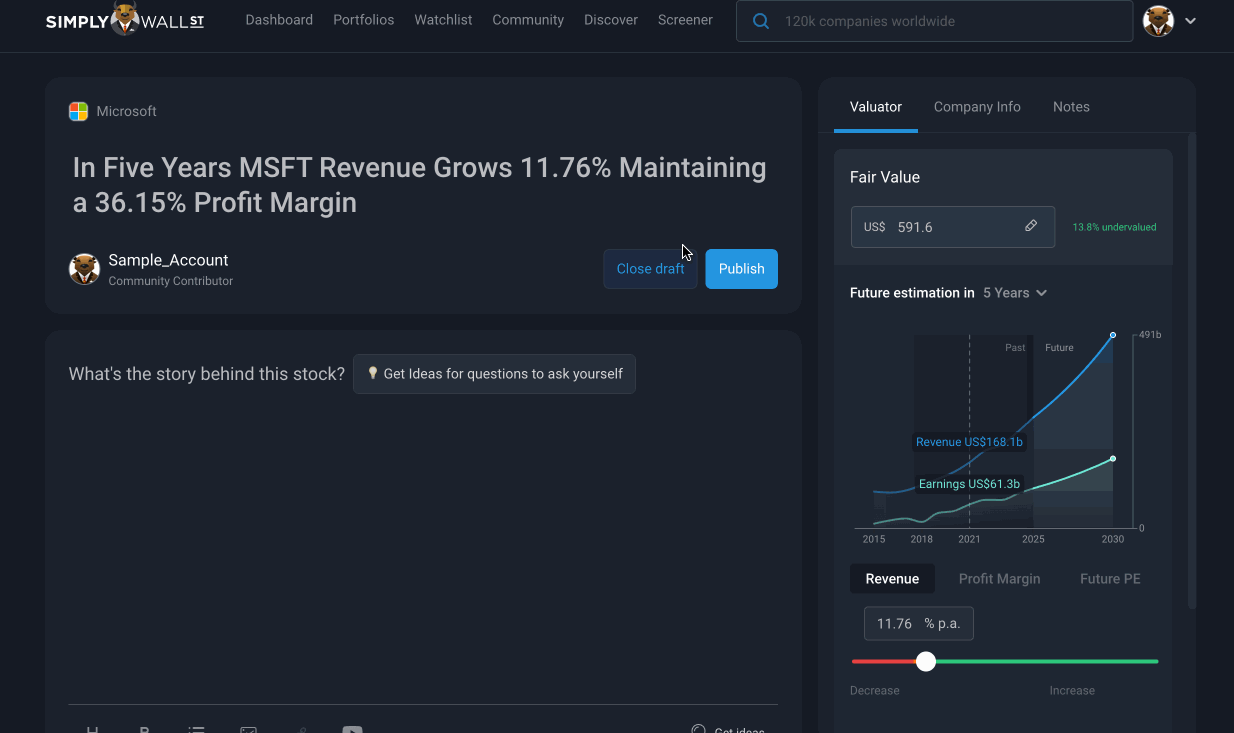1234x733 pixels.
Task: Click the green Increase side of slider
Action: [1047, 661]
